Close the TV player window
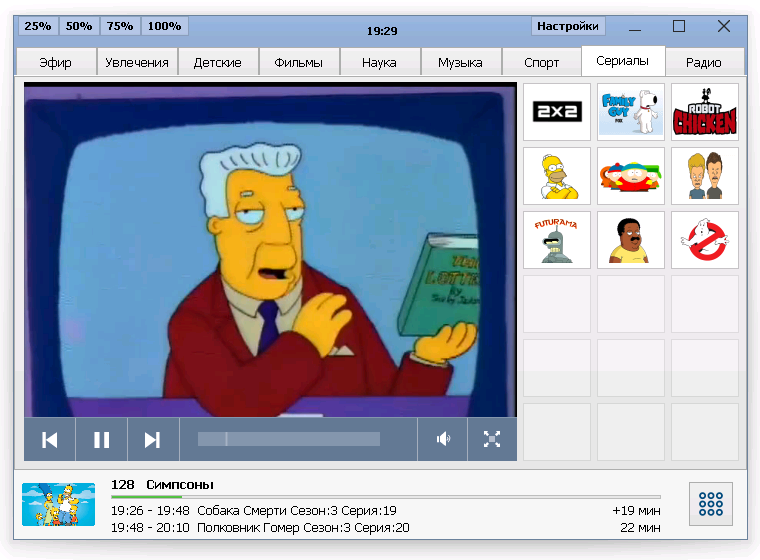Image resolution: width=760 pixels, height=560 pixels. [724, 26]
